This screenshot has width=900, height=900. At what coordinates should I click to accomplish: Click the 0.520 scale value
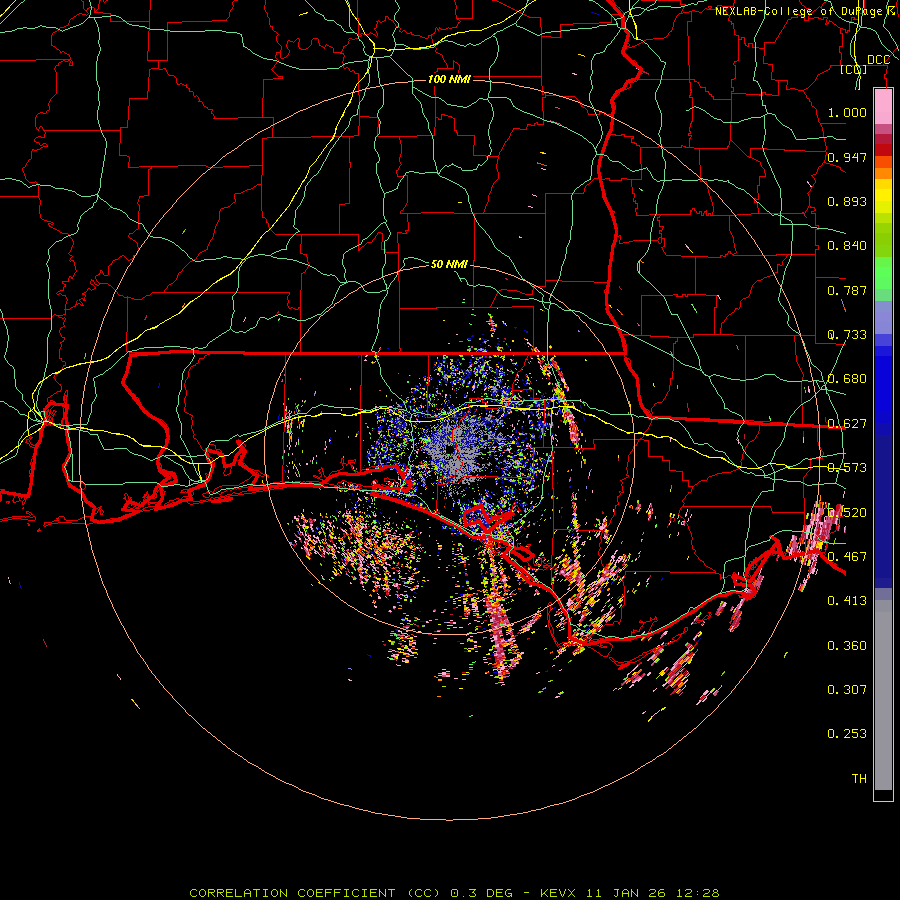[x=847, y=513]
